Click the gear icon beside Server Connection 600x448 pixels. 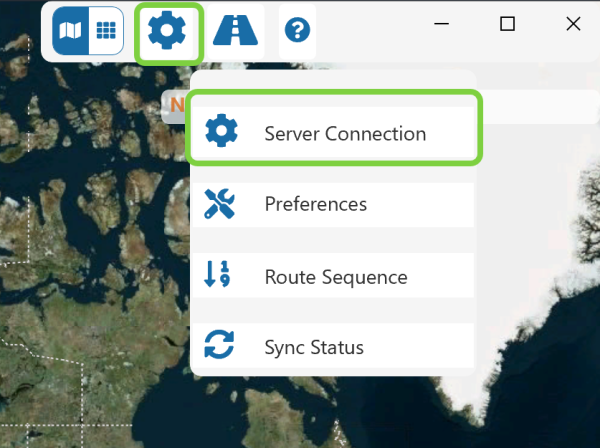(x=221, y=130)
